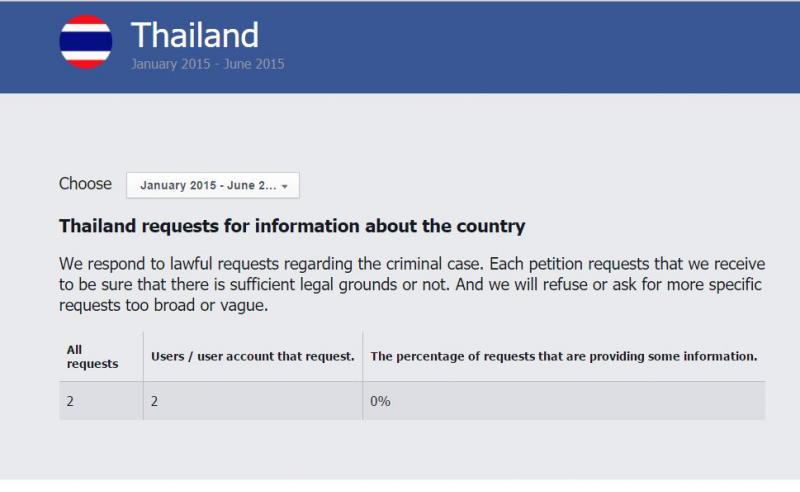Click the value 2 under Users column
Viewport: 800px width, 492px height.
click(155, 401)
